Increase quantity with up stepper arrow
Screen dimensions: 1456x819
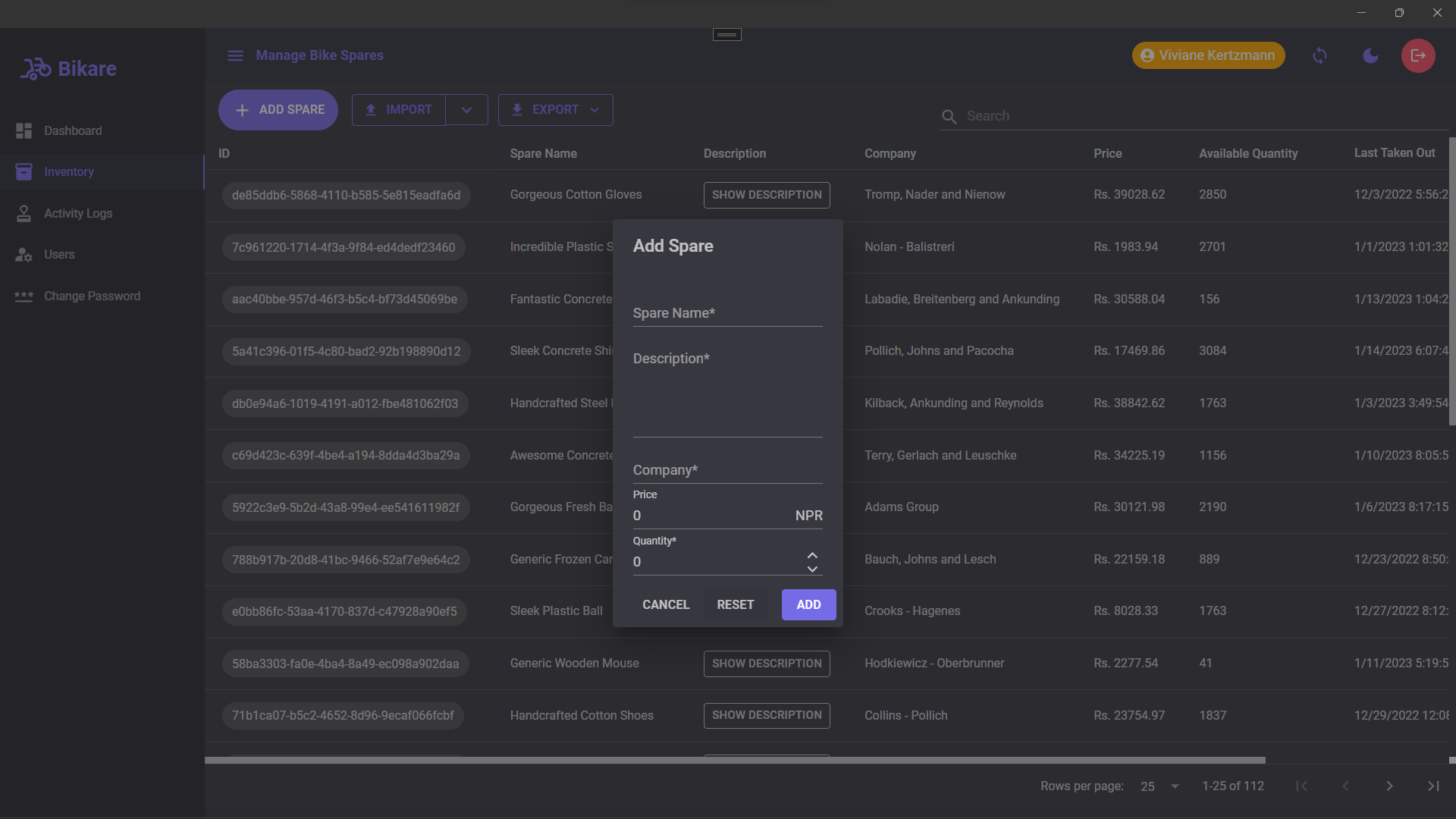(x=812, y=555)
